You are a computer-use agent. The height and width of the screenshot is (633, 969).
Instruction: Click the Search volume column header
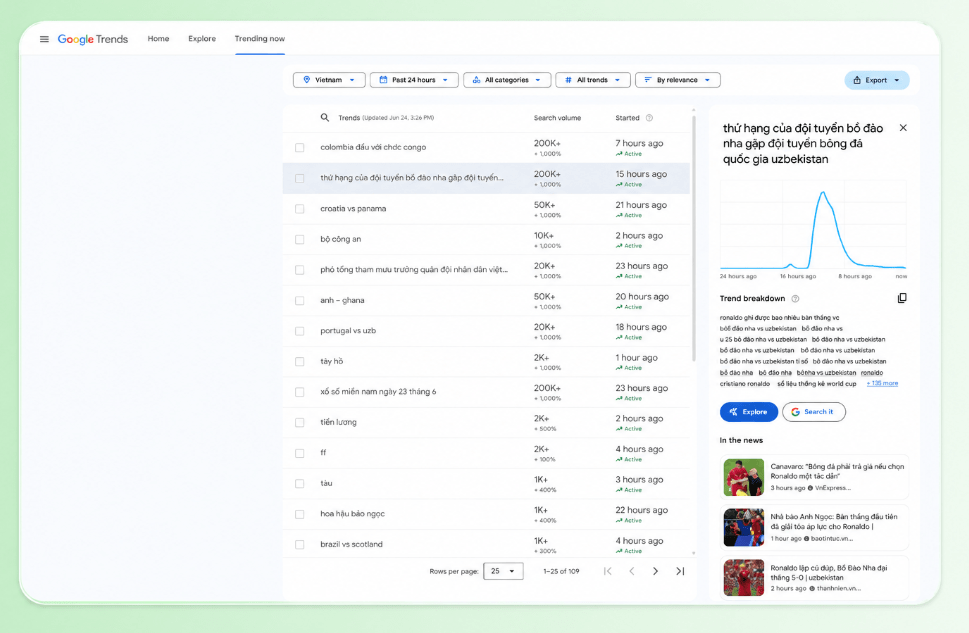pos(557,118)
